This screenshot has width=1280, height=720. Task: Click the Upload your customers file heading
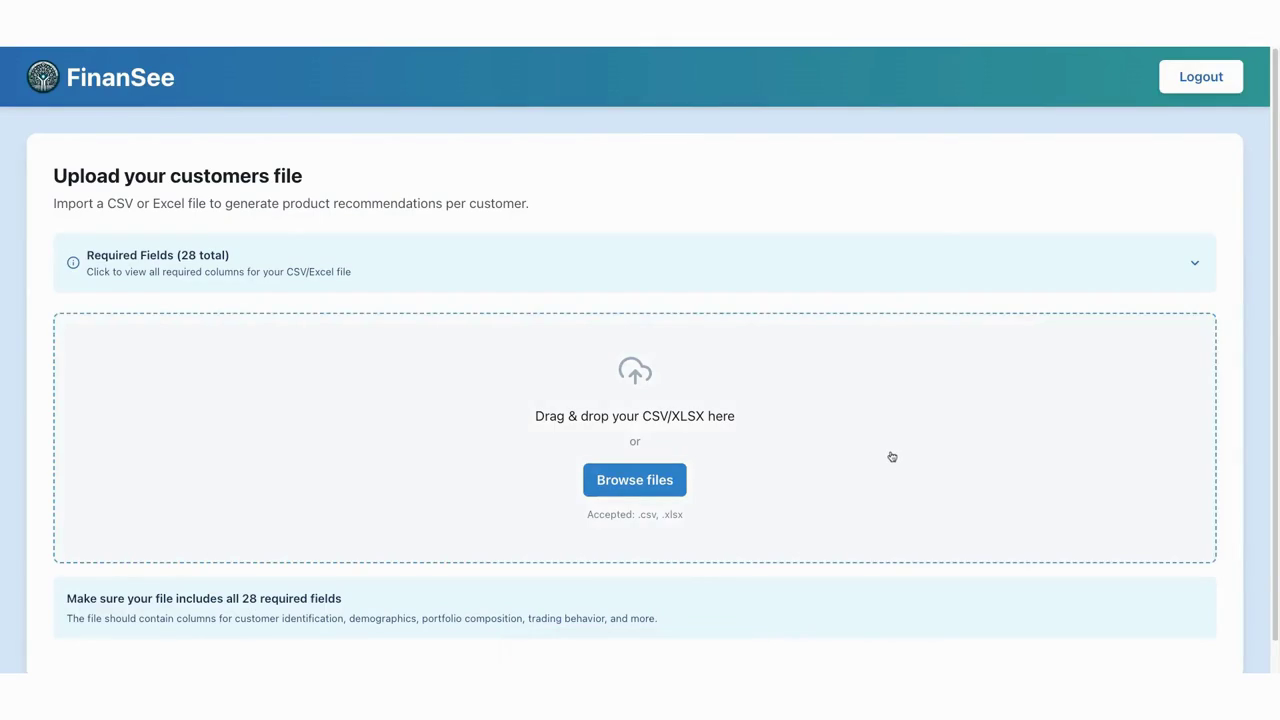178,176
